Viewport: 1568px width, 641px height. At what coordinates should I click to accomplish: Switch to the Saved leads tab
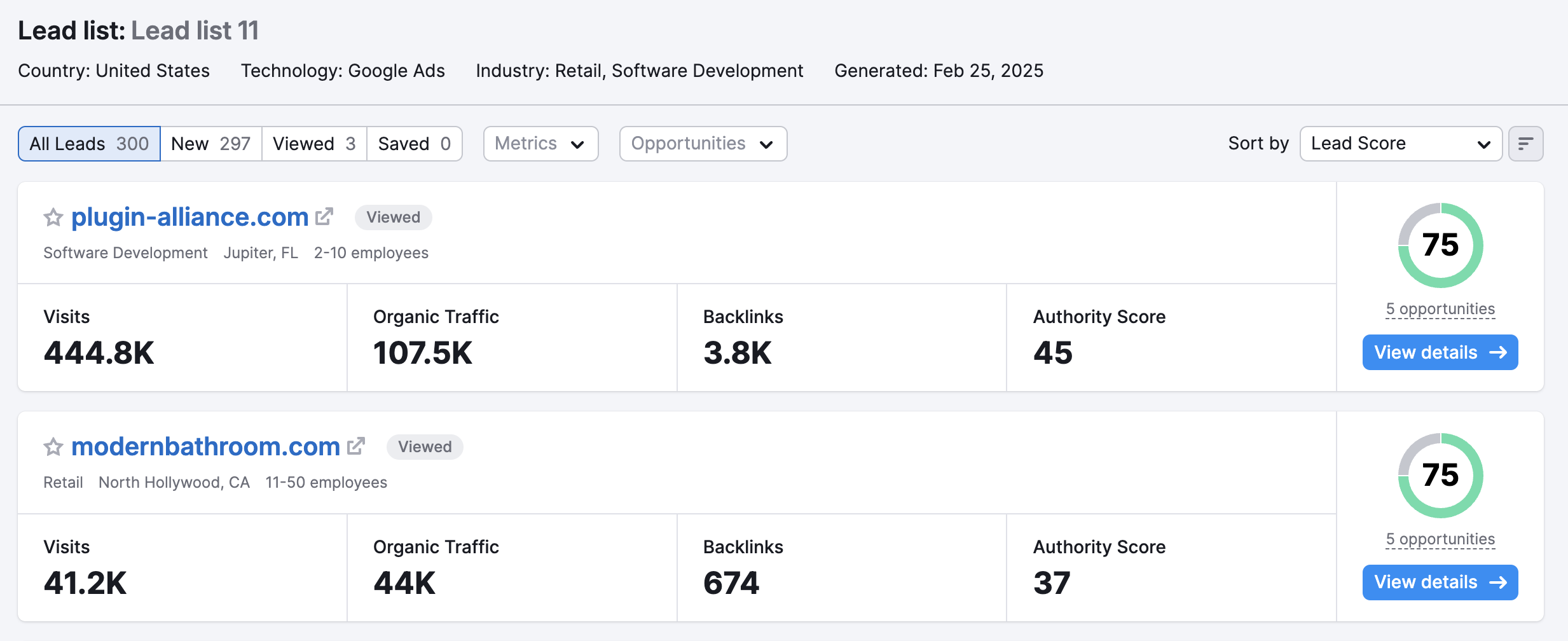click(x=414, y=144)
